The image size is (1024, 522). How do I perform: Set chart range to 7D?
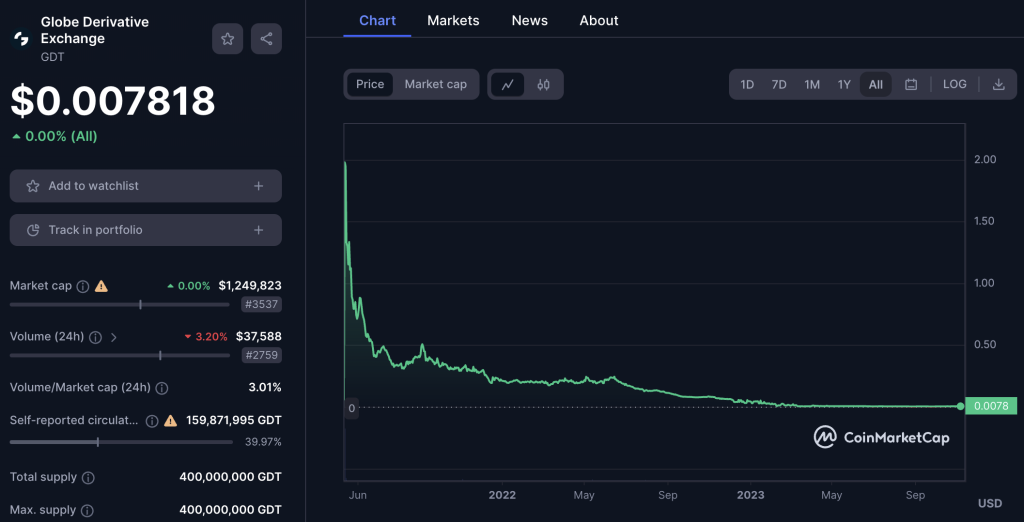pyautogui.click(x=779, y=84)
